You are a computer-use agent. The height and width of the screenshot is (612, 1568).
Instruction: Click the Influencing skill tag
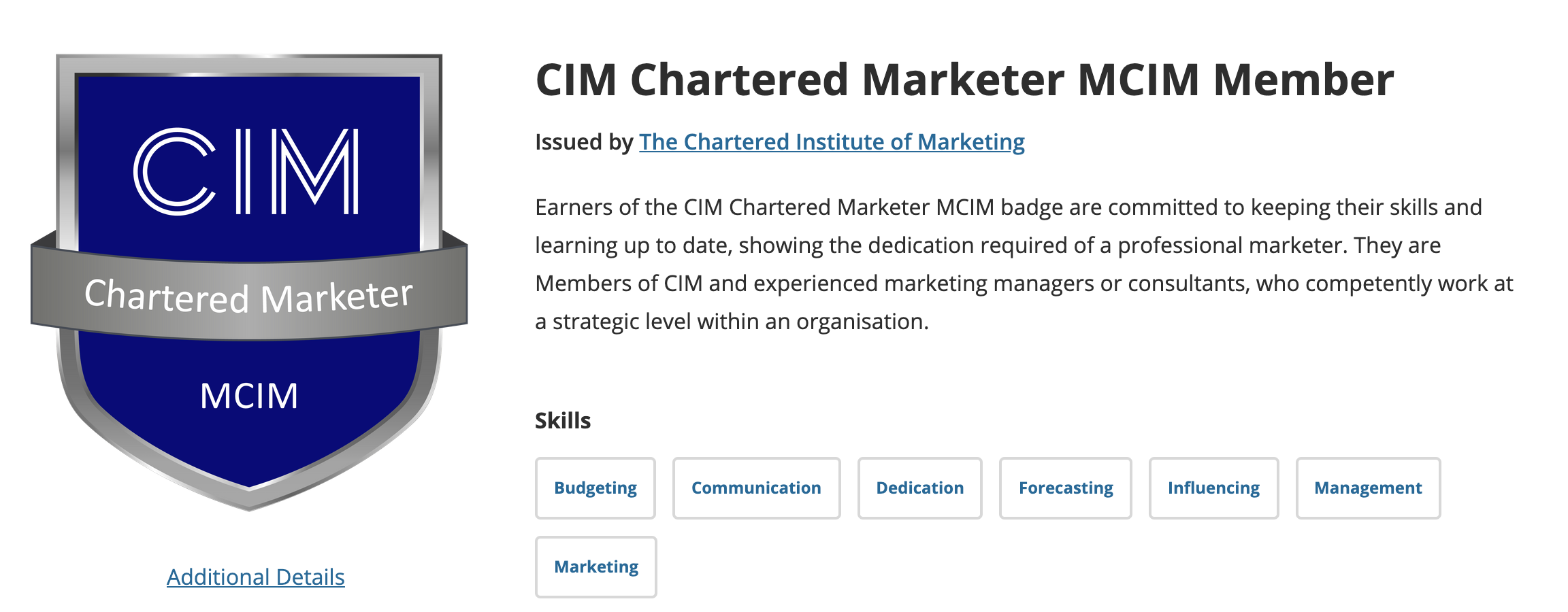click(x=1213, y=488)
